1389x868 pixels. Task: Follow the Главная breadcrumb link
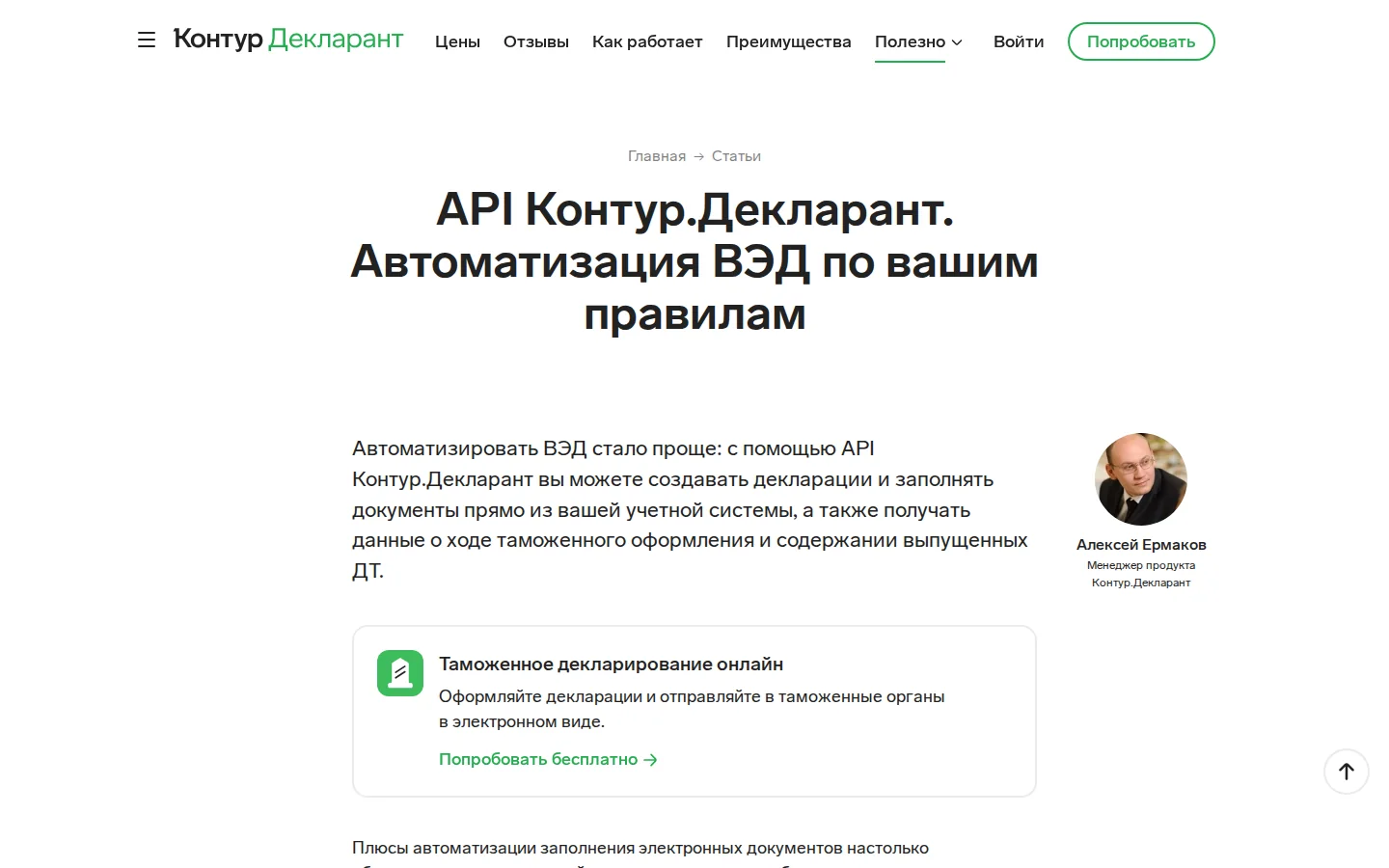click(x=657, y=156)
